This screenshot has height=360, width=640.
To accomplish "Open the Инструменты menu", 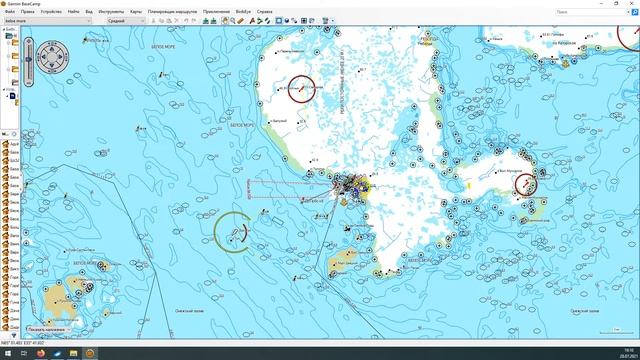I will [x=111, y=12].
